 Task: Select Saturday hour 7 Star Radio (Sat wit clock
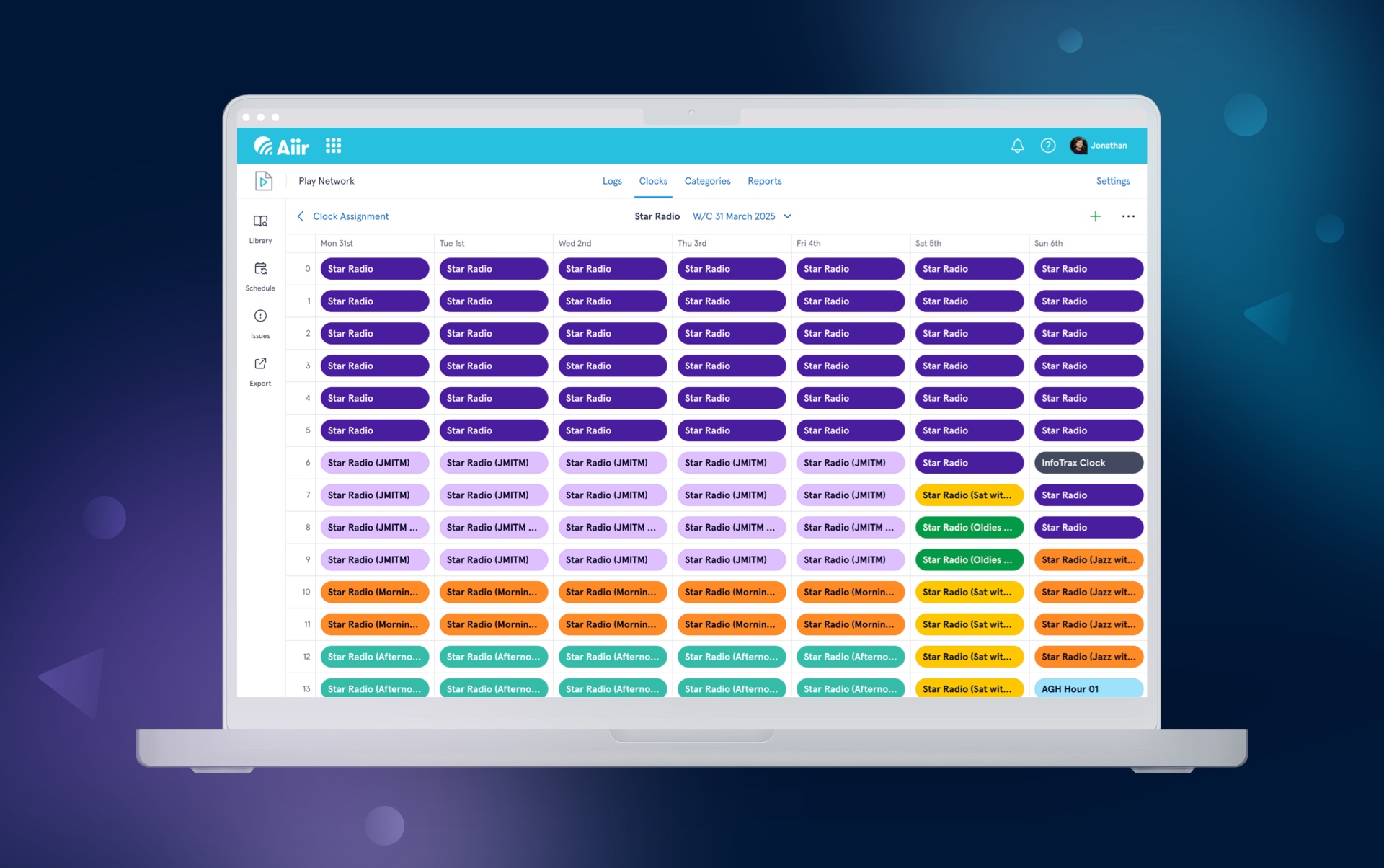pyautogui.click(x=970, y=495)
